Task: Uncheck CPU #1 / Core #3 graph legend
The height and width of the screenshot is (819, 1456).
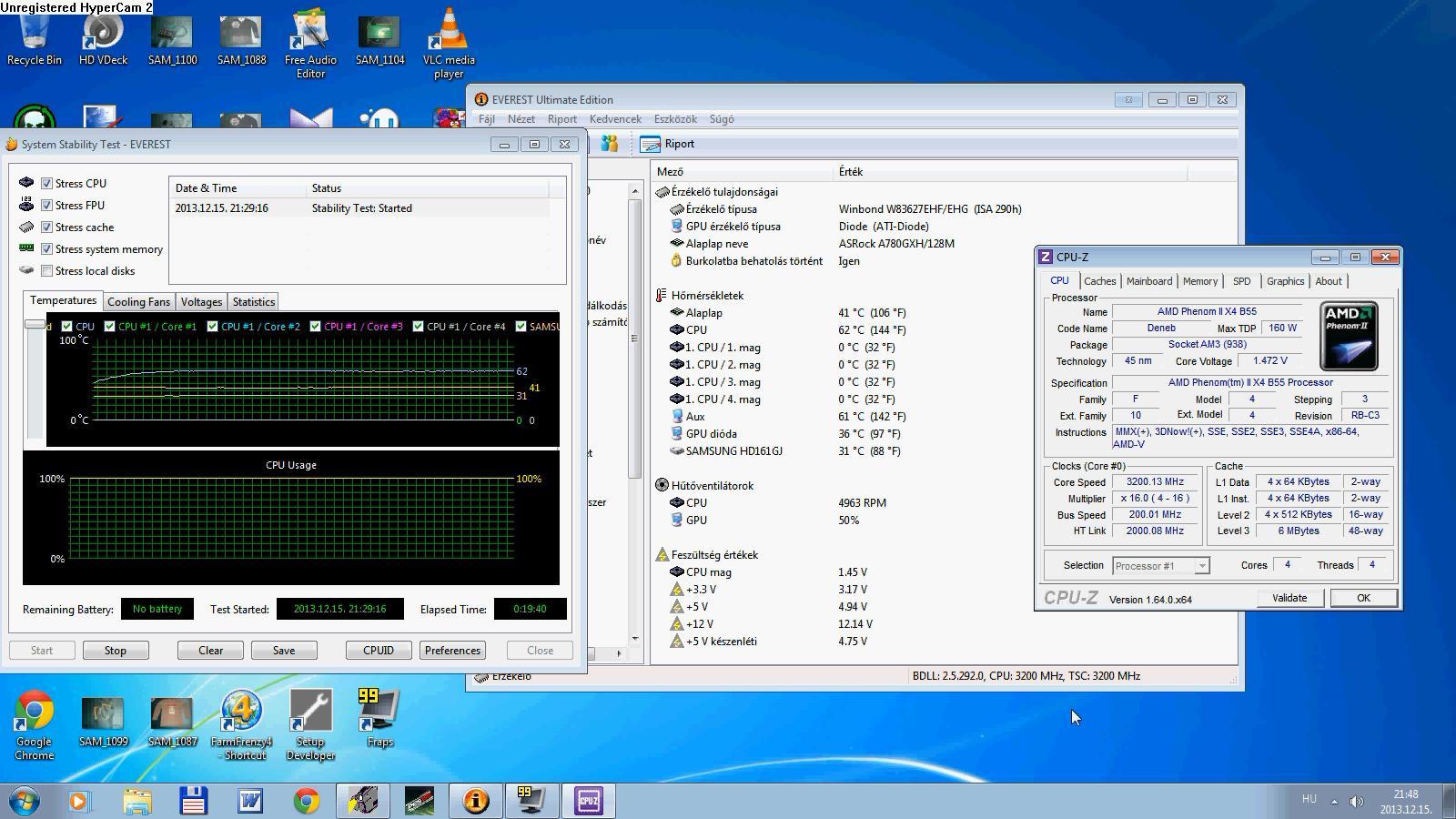Action: [316, 327]
